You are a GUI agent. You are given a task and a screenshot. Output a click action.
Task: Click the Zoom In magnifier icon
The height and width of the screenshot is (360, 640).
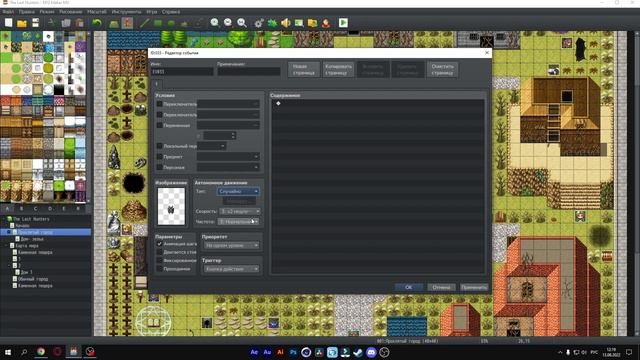click(x=215, y=23)
